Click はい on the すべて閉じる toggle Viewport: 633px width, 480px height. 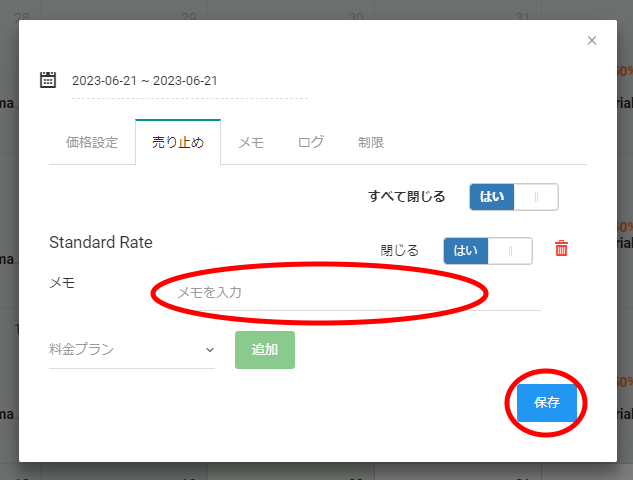(492, 197)
